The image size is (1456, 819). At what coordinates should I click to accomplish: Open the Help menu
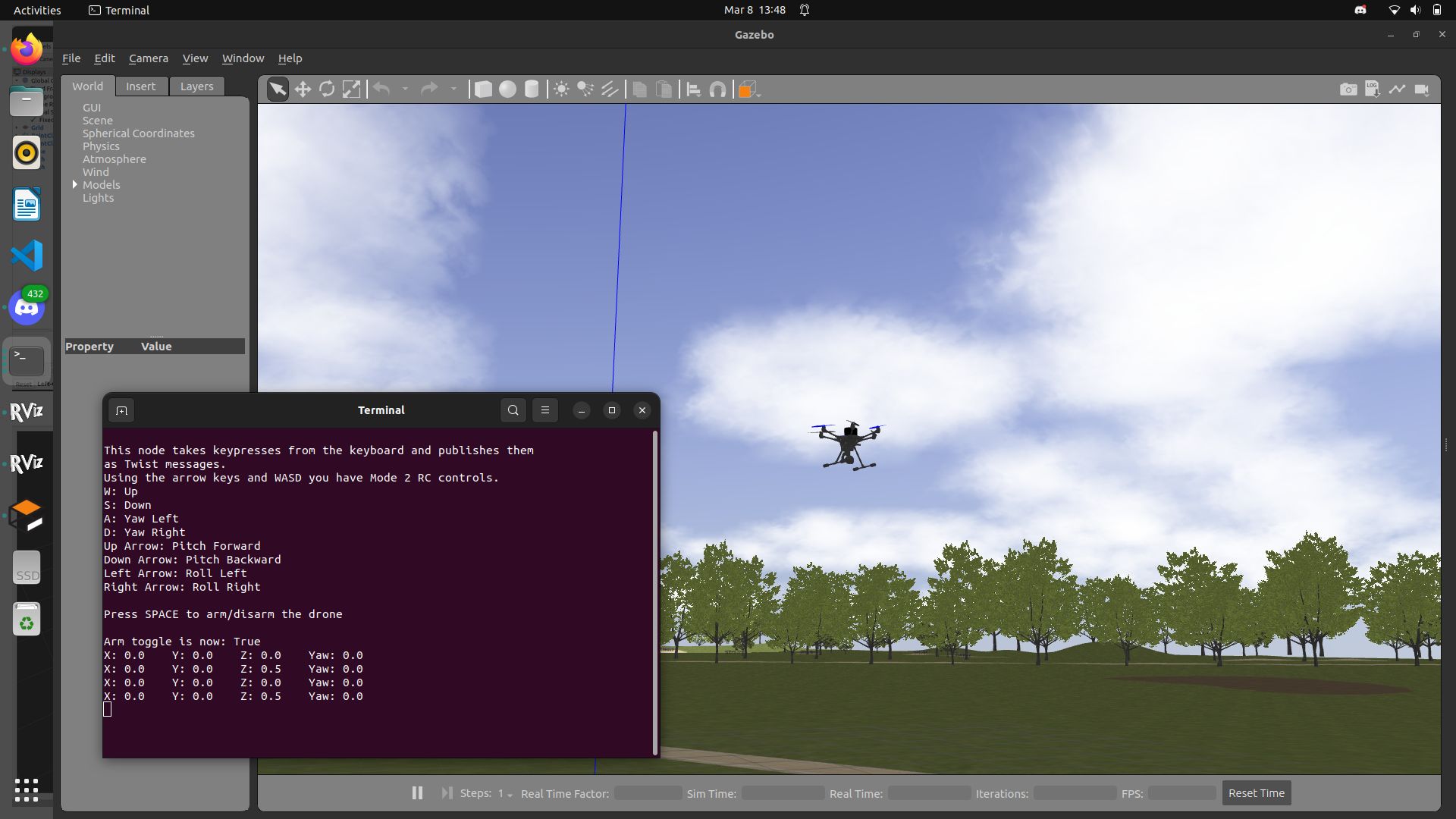click(x=290, y=58)
